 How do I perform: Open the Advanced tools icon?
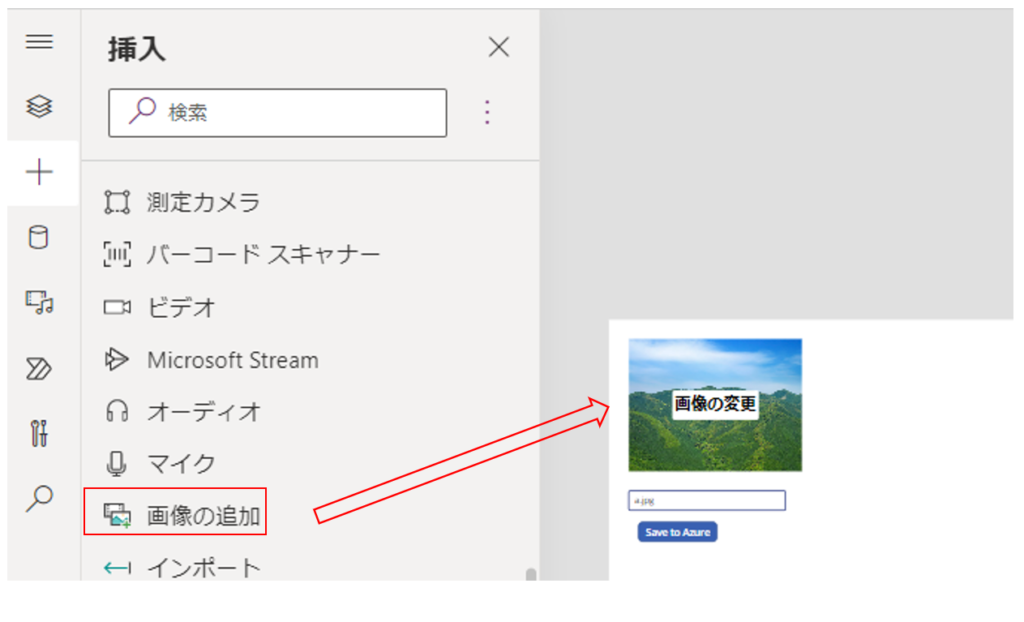[x=39, y=433]
